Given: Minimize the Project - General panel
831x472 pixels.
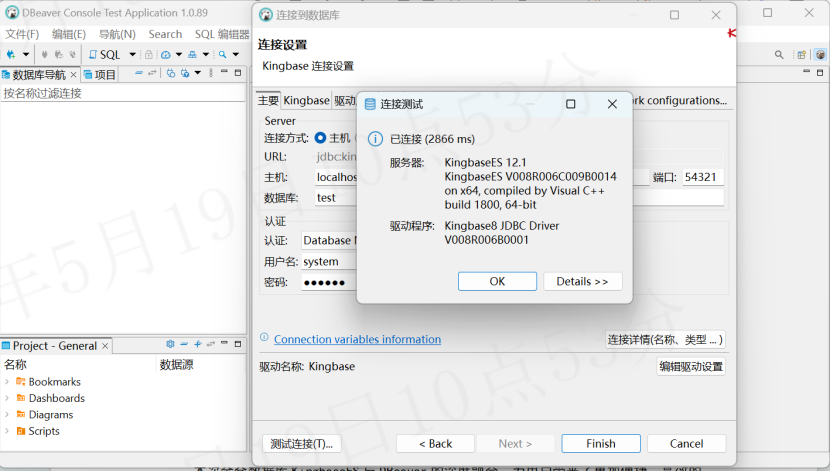Looking at the screenshot, I should 224,343.
